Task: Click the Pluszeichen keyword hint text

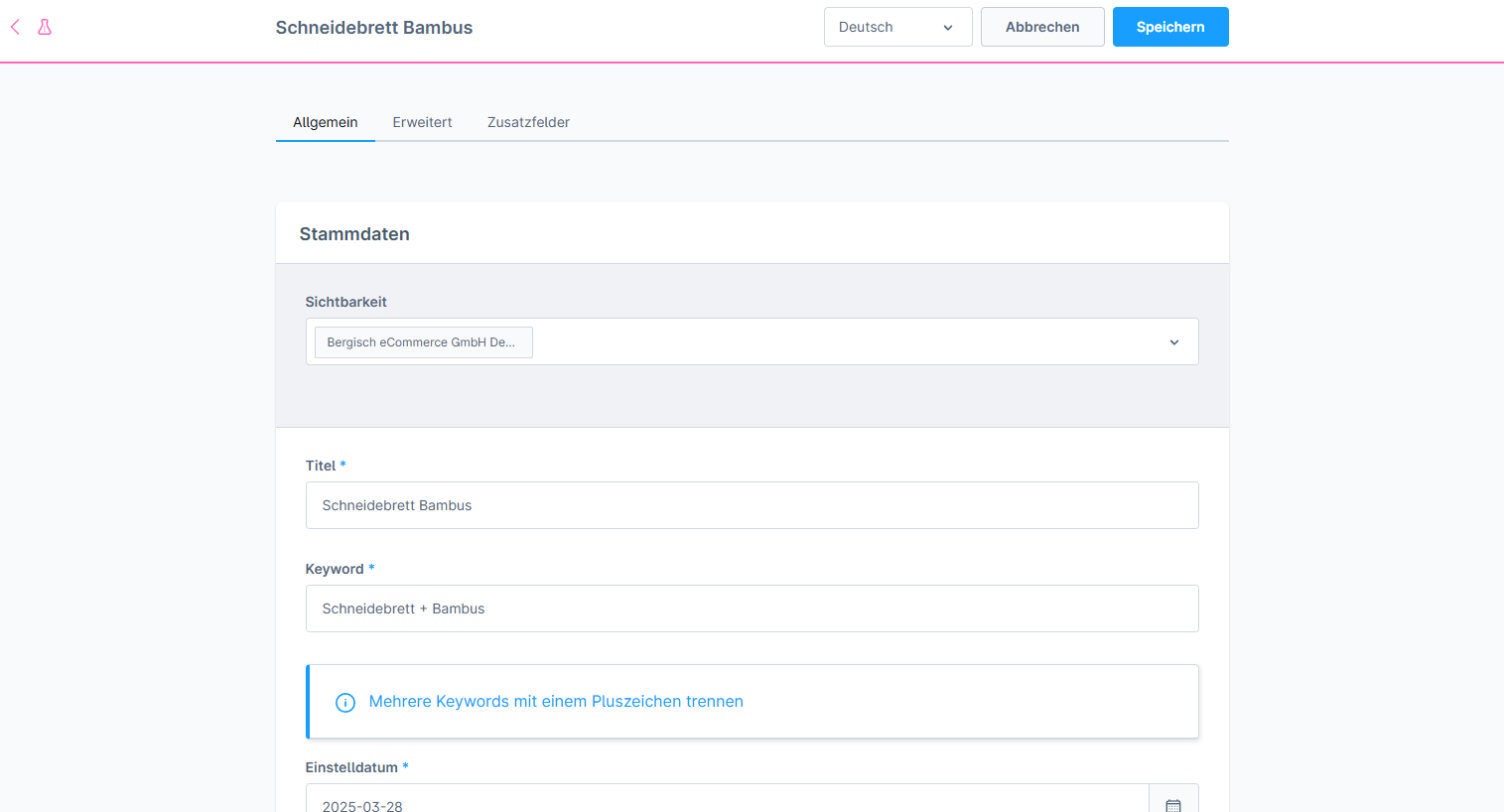Action: tap(555, 702)
